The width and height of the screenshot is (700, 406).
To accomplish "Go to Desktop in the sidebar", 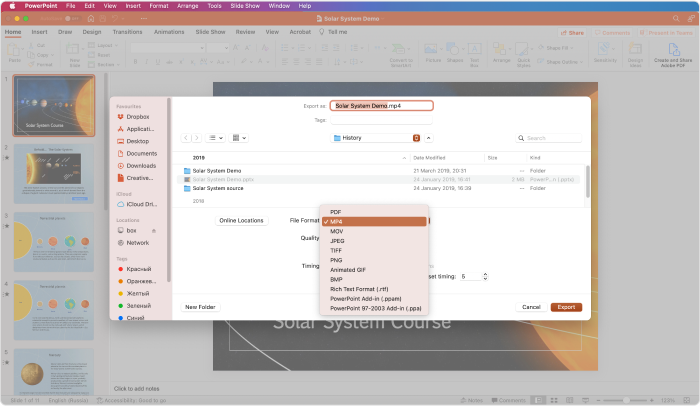I will click(133, 141).
